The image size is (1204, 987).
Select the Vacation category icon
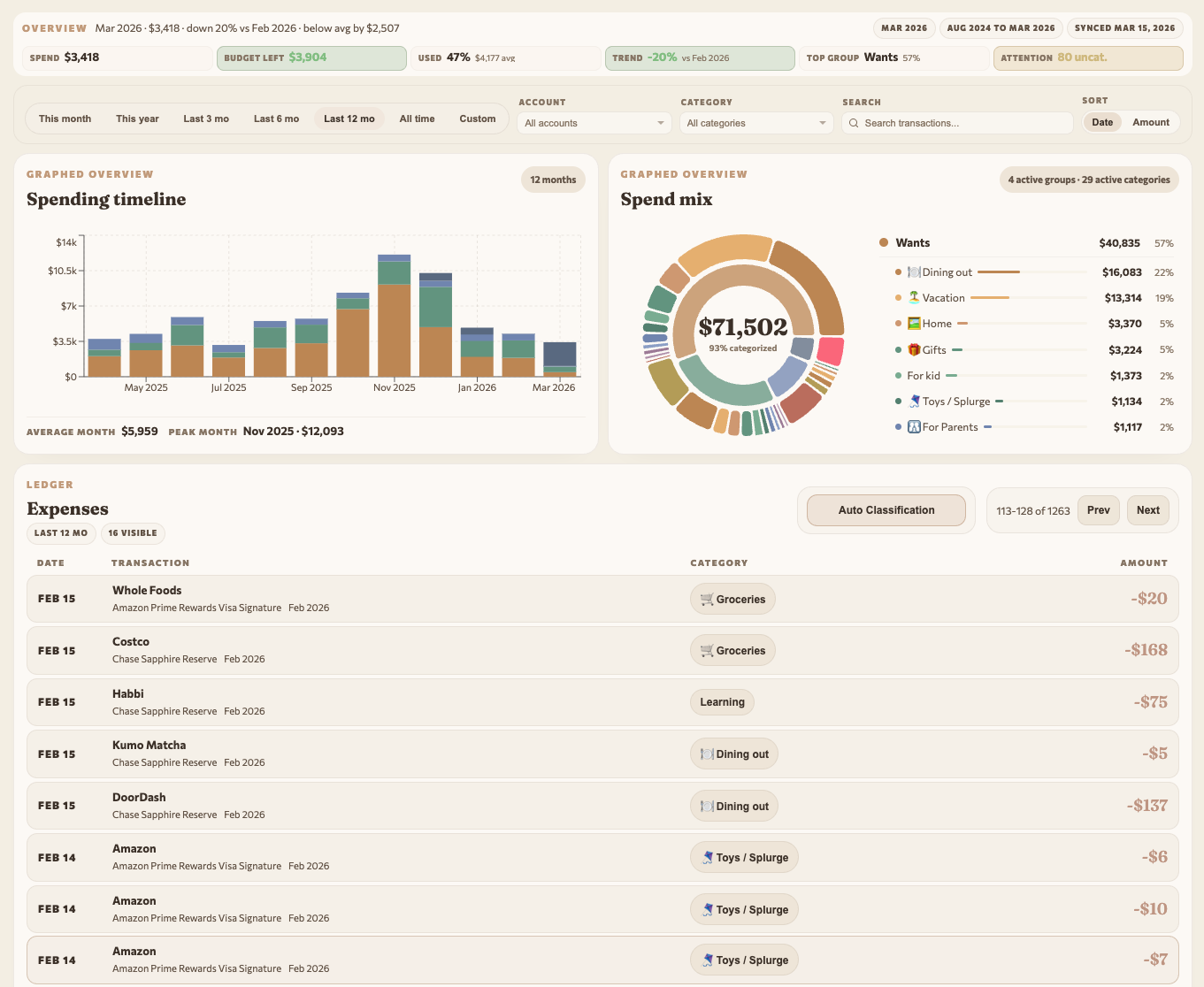[x=914, y=298]
